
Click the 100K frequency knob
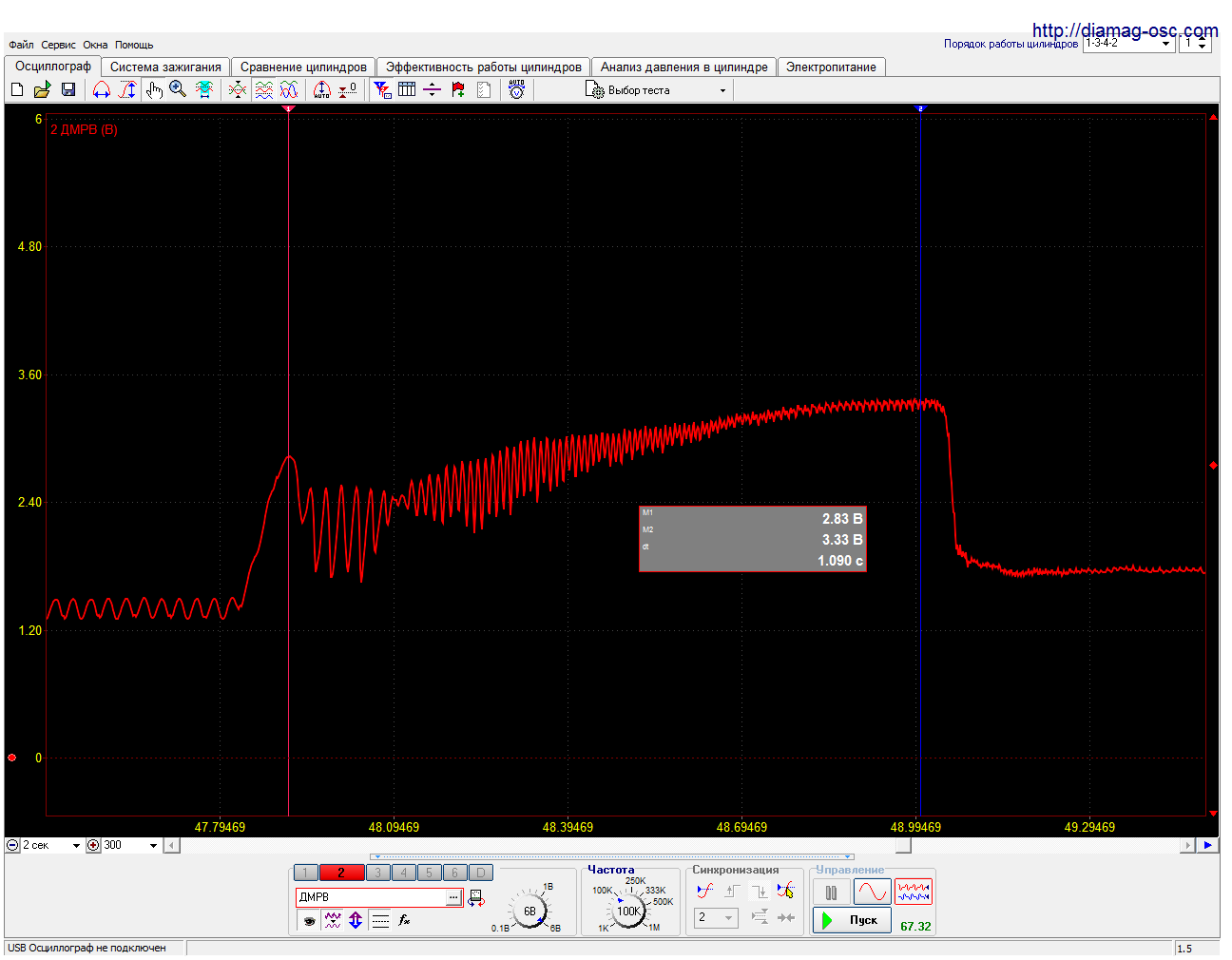pos(628,912)
